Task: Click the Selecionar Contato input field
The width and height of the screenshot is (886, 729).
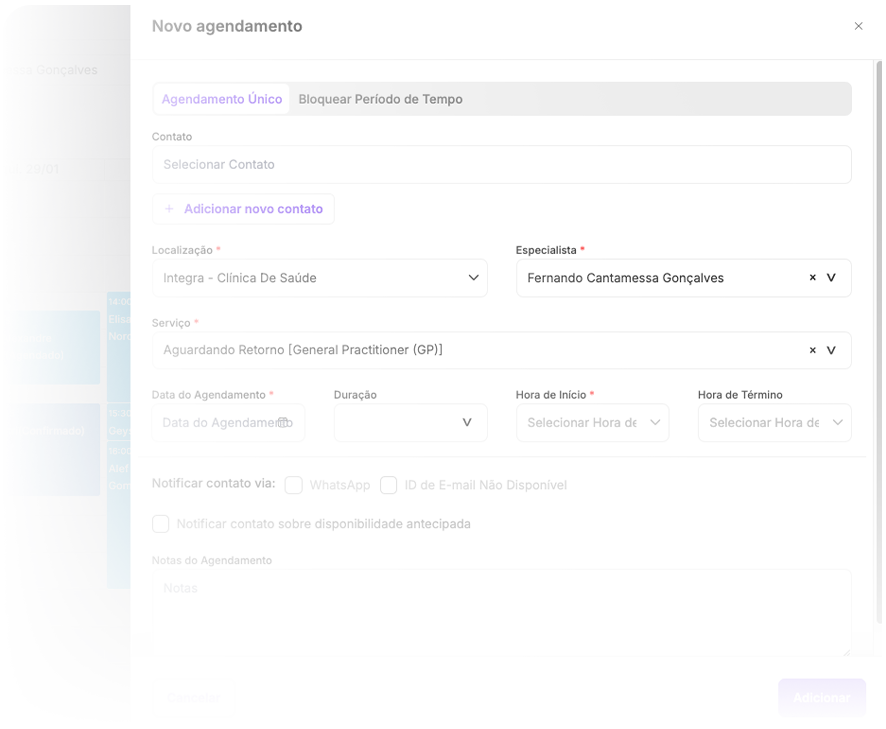Action: point(501,165)
